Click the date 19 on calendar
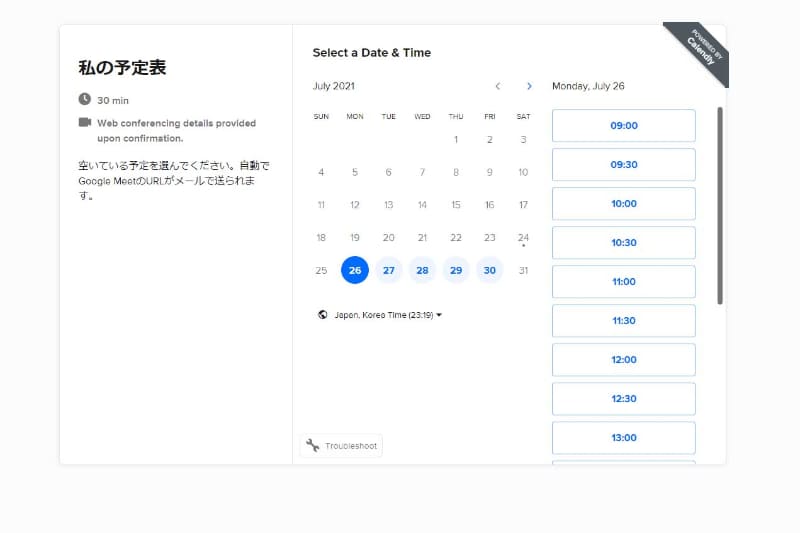Viewport: 800px width, 533px height. coord(355,238)
